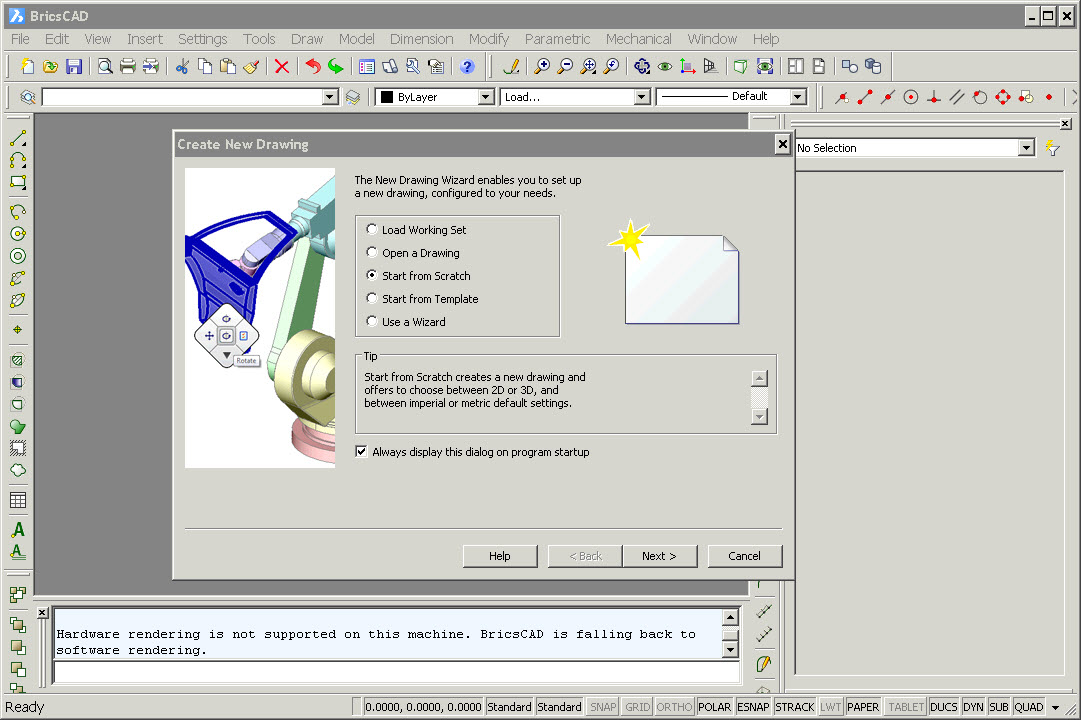Image resolution: width=1081 pixels, height=720 pixels.
Task: Click the Next > button
Action: [659, 556]
